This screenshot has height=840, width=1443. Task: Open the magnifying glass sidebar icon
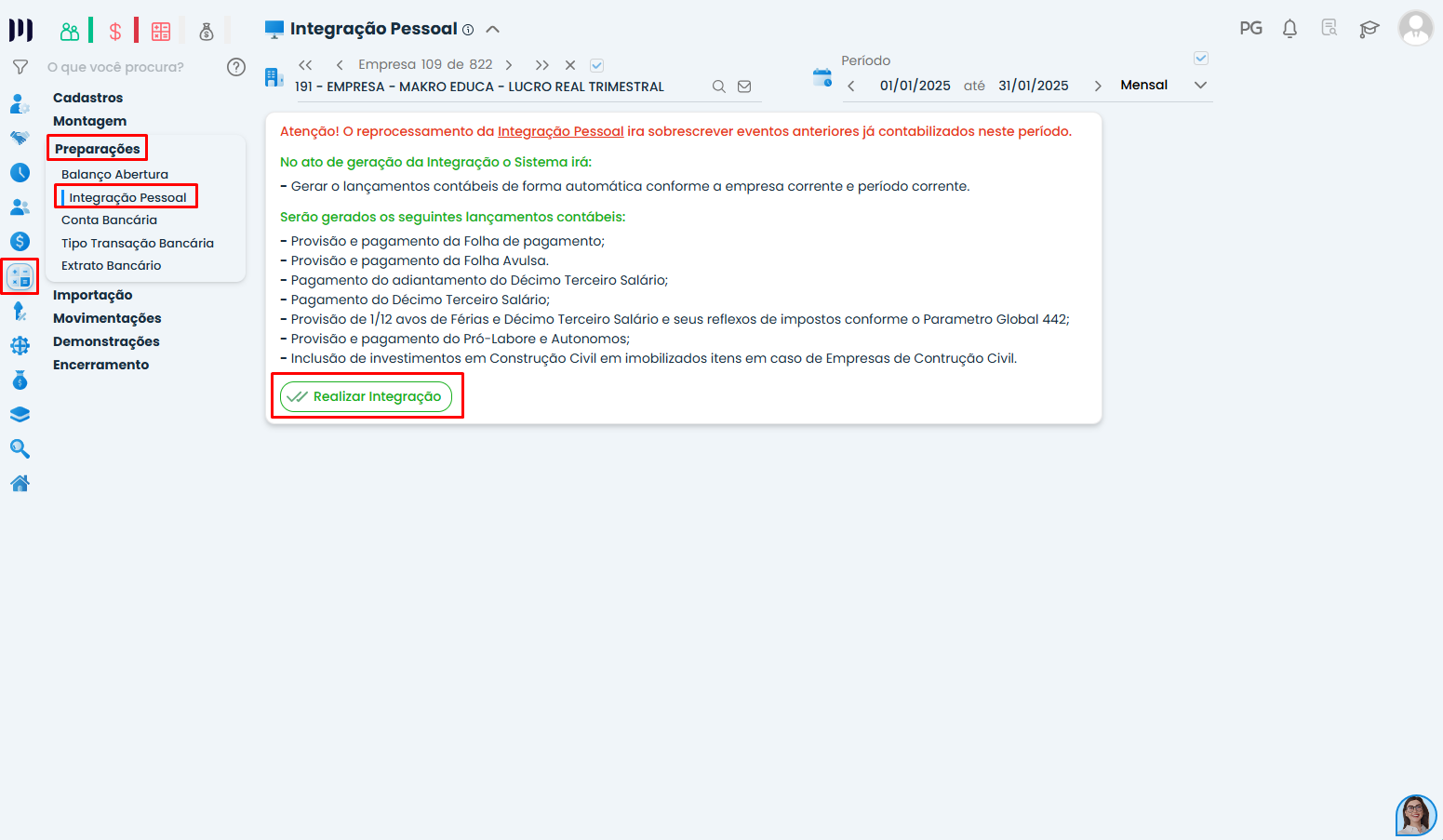click(x=20, y=449)
